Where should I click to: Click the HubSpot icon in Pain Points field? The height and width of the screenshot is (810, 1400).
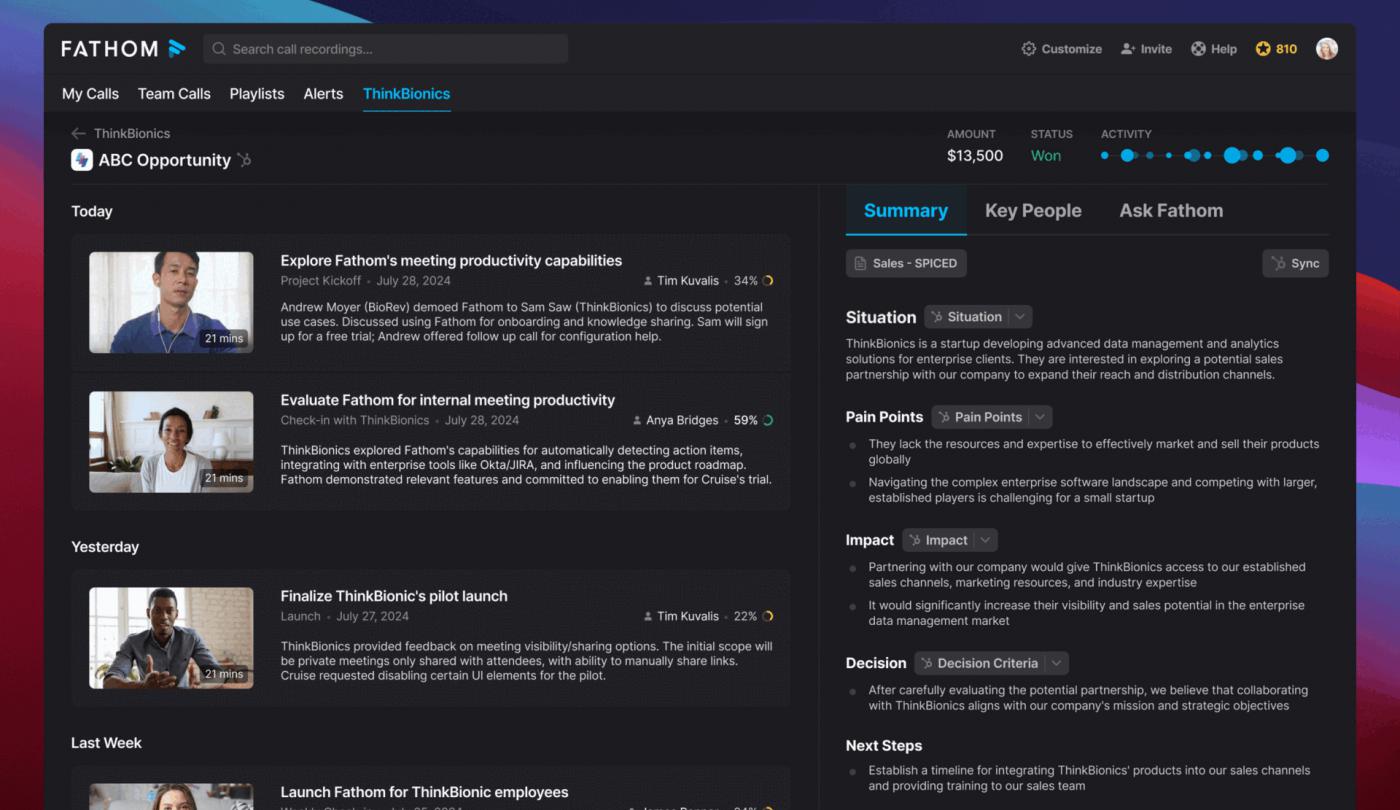pyautogui.click(x=944, y=417)
